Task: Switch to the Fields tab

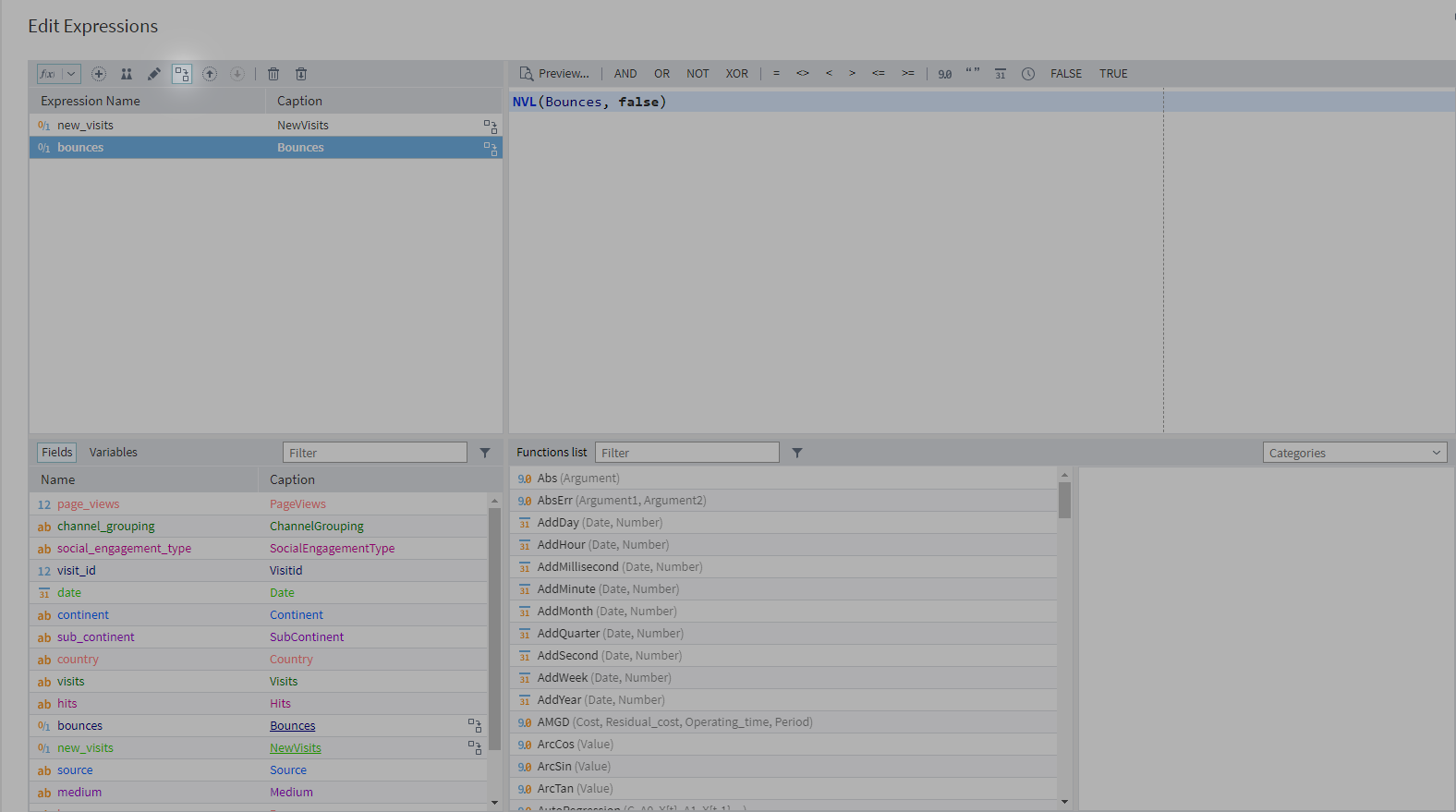Action: click(x=56, y=452)
